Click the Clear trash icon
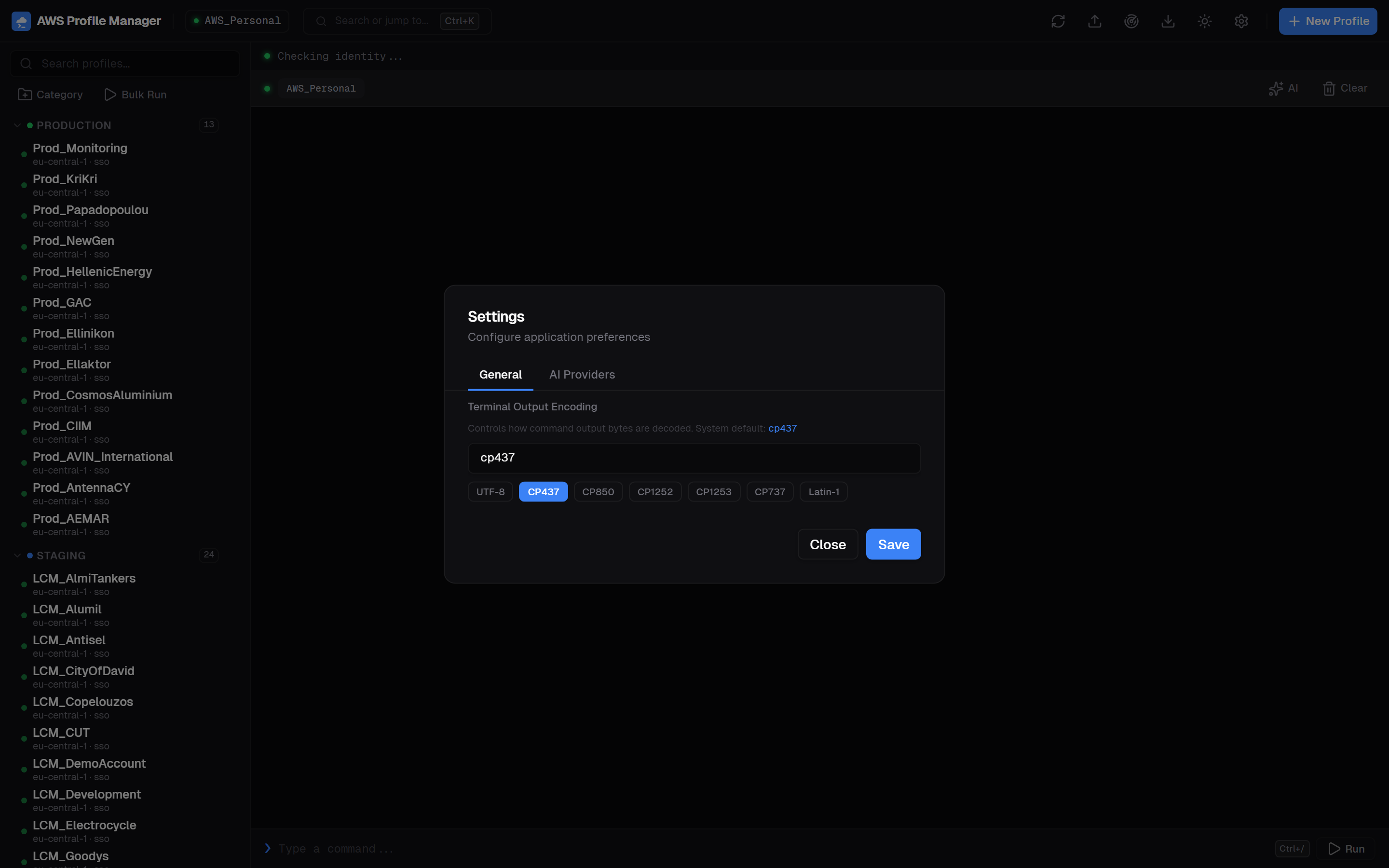 coord(1330,88)
